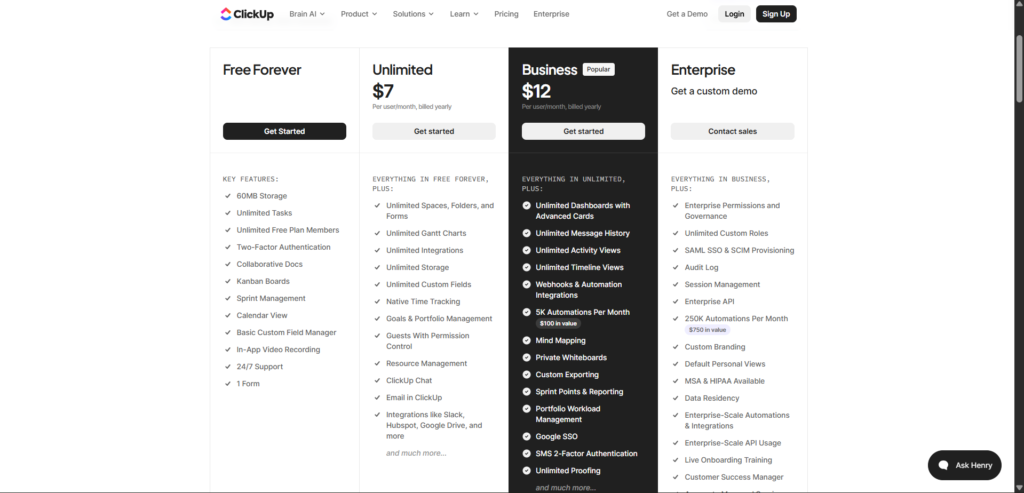This screenshot has width=1024, height=493.
Task: Click checkmark icon beside Unlimited Activity Views
Action: point(526,250)
